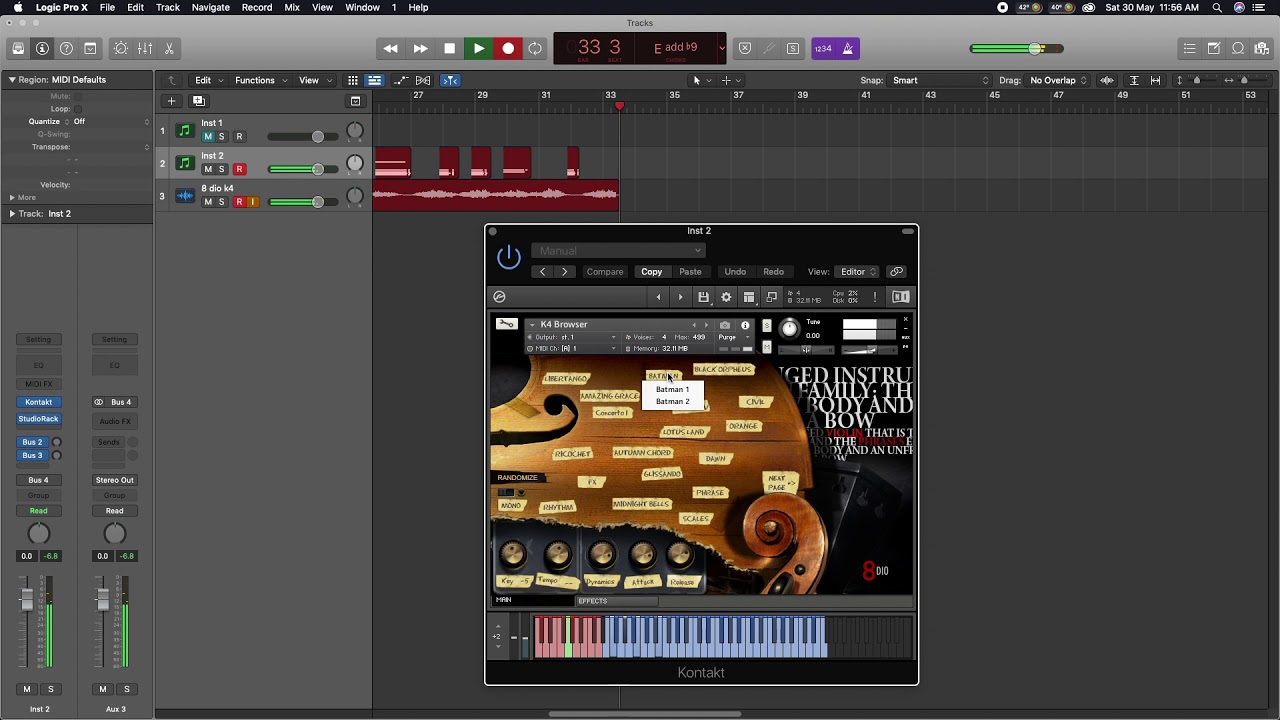Click the Randomize label in Kontakt
1280x720 pixels.
517,477
